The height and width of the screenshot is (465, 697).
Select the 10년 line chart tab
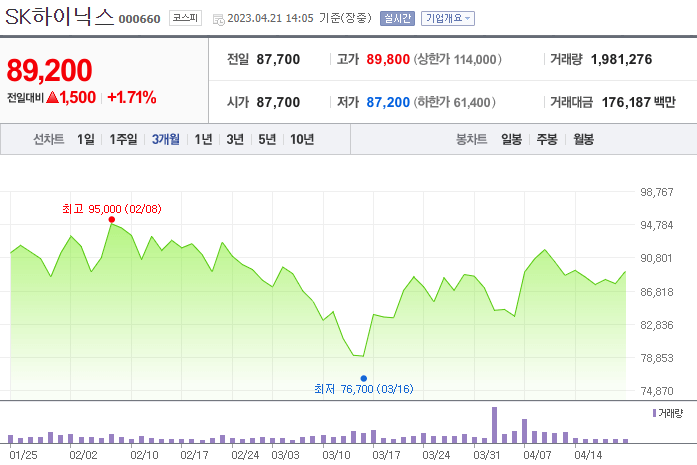click(302, 139)
